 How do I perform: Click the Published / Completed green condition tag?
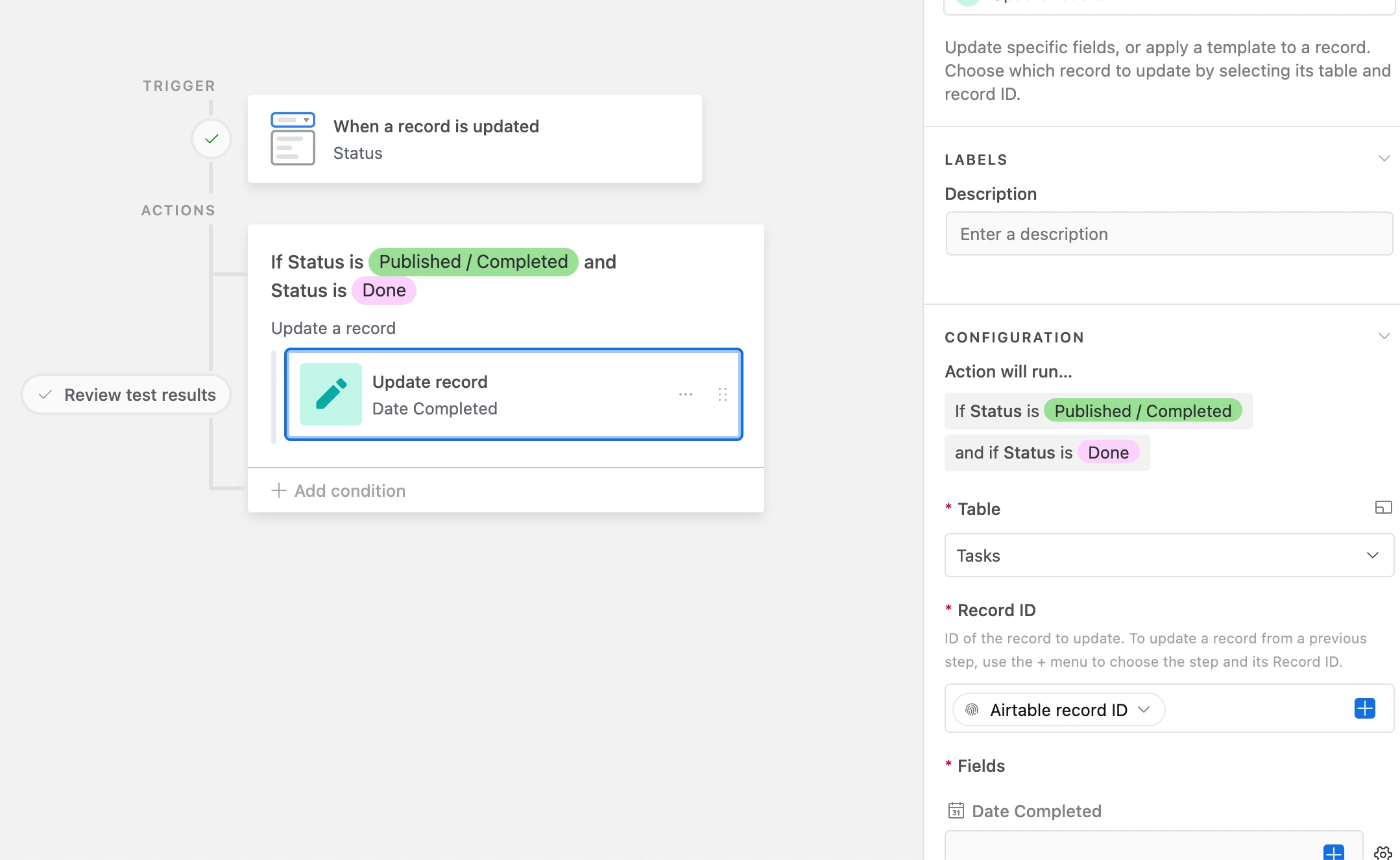pos(473,262)
